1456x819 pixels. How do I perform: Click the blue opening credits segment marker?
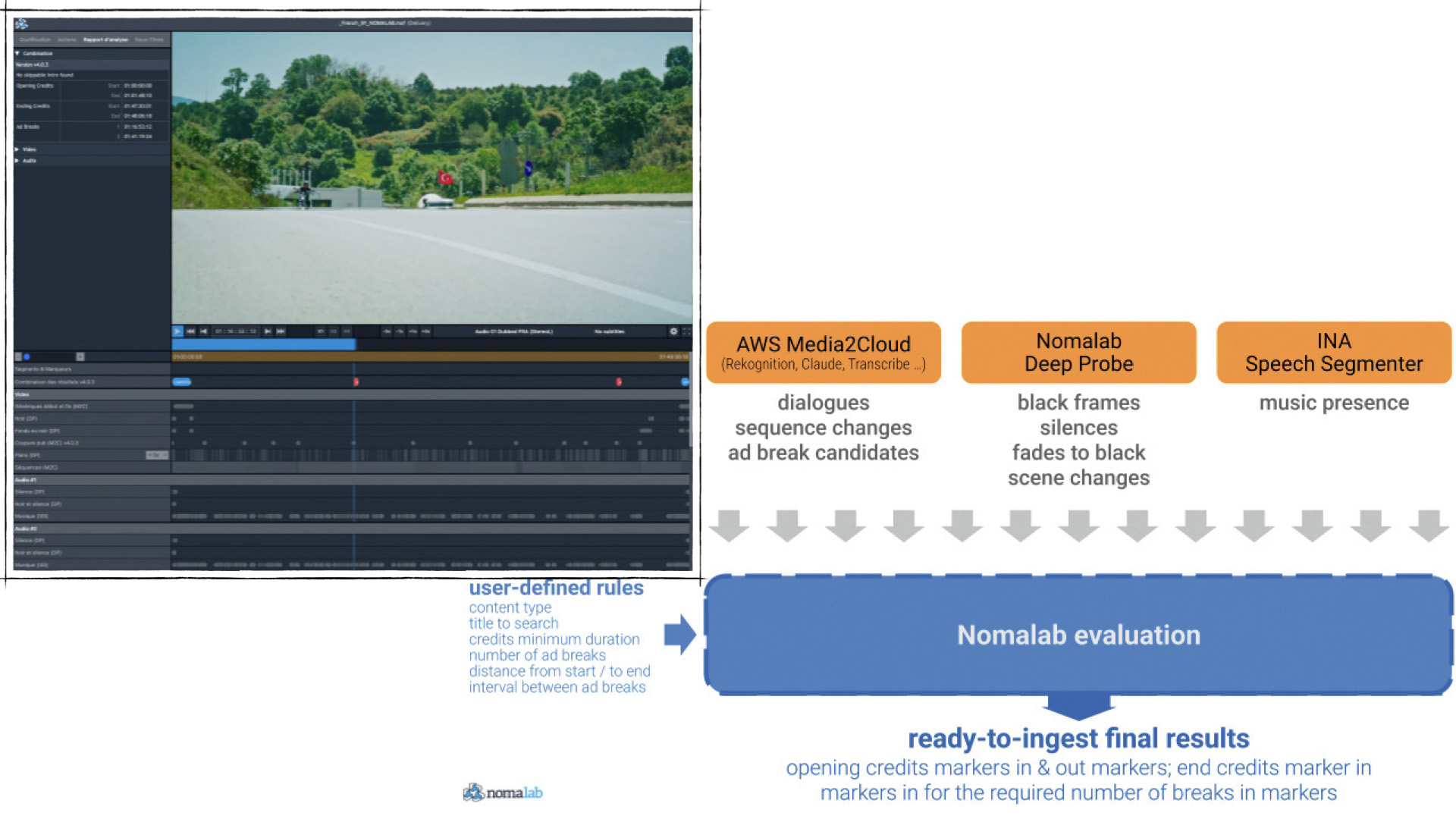[x=181, y=381]
